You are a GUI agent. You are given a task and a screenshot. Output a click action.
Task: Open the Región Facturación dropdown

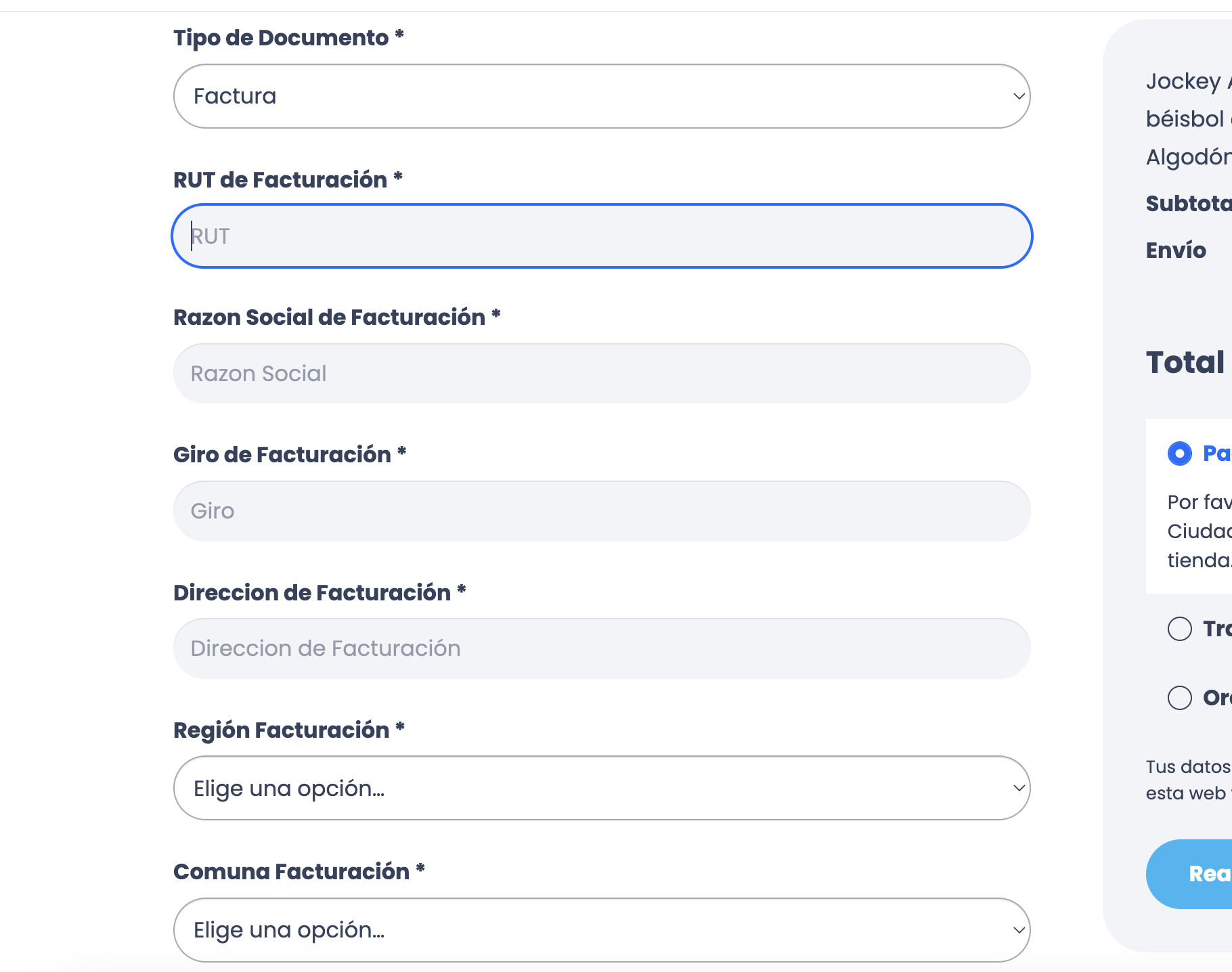point(602,788)
